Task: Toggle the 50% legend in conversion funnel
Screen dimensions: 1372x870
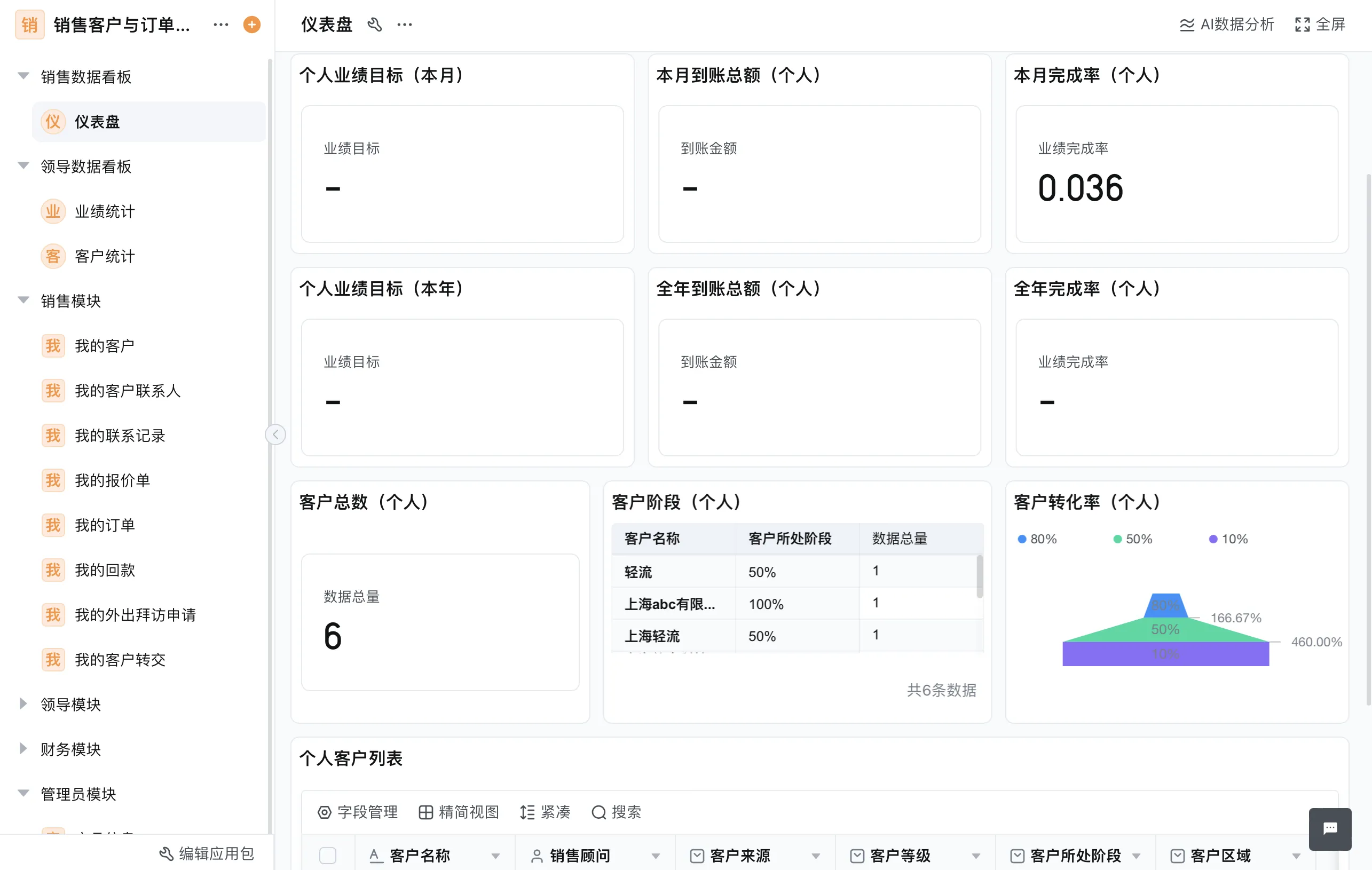Action: coord(1133,539)
